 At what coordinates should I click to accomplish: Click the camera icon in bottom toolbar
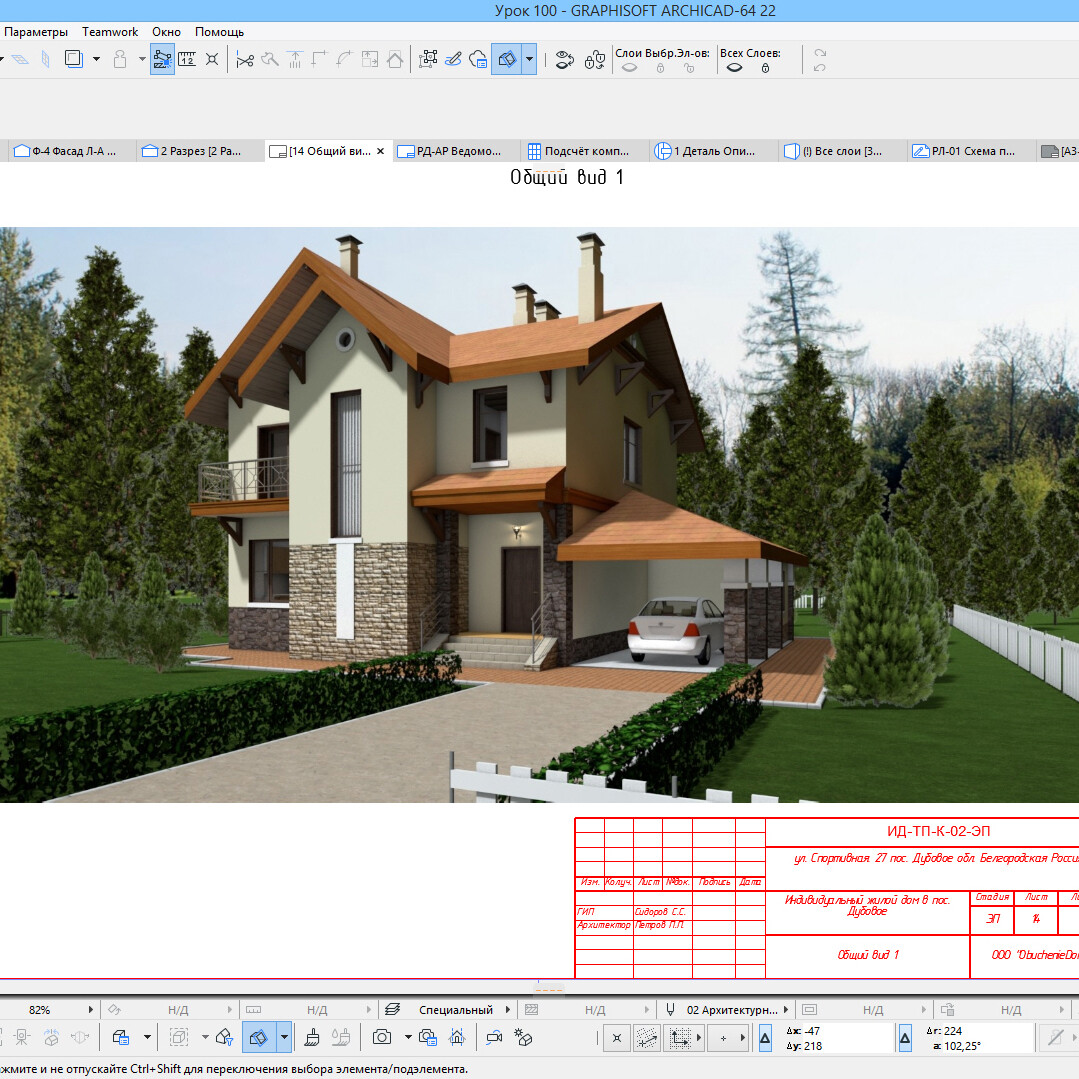(x=381, y=1037)
